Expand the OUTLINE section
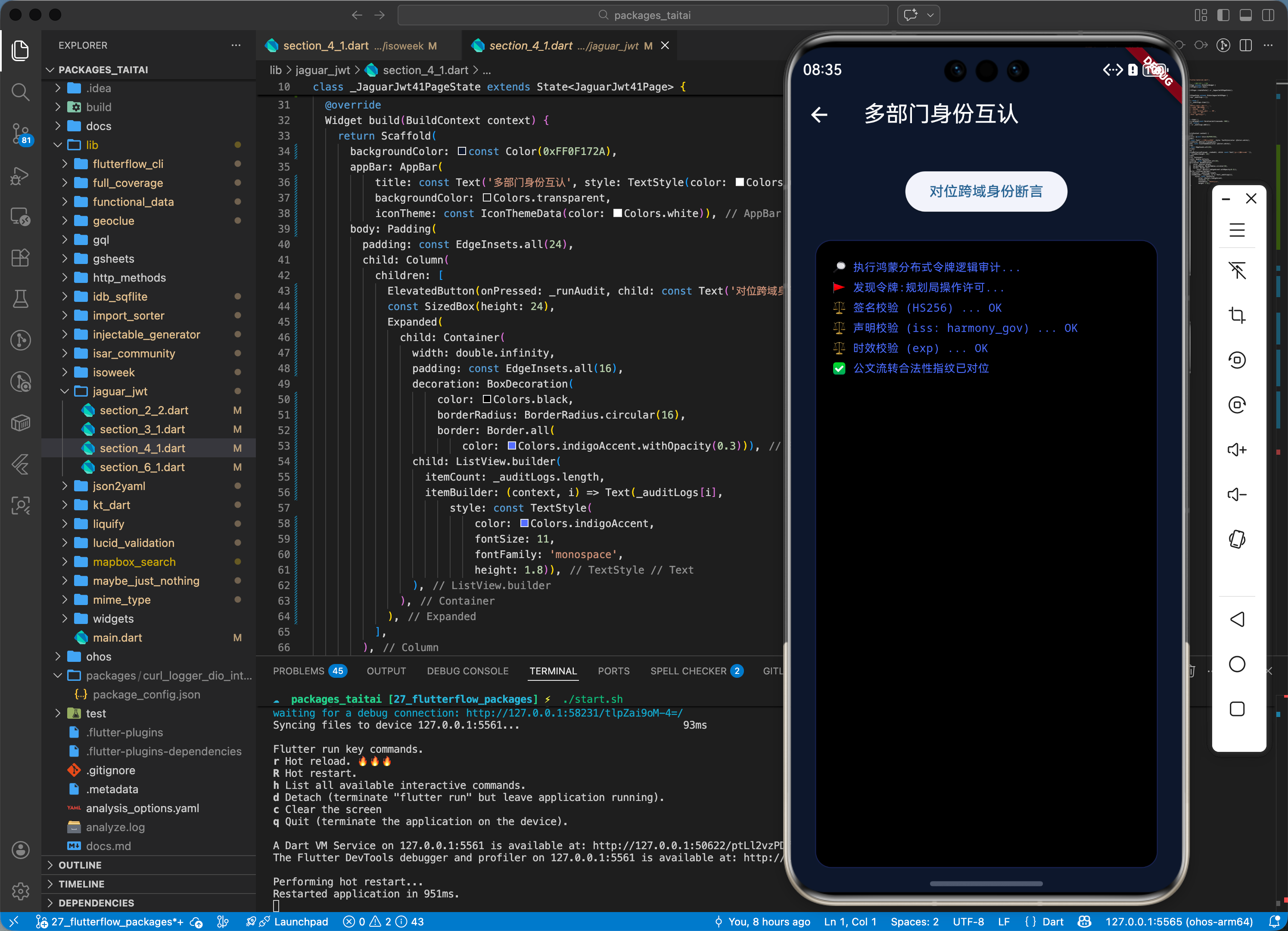This screenshot has height=931, width=1288. pos(80,865)
